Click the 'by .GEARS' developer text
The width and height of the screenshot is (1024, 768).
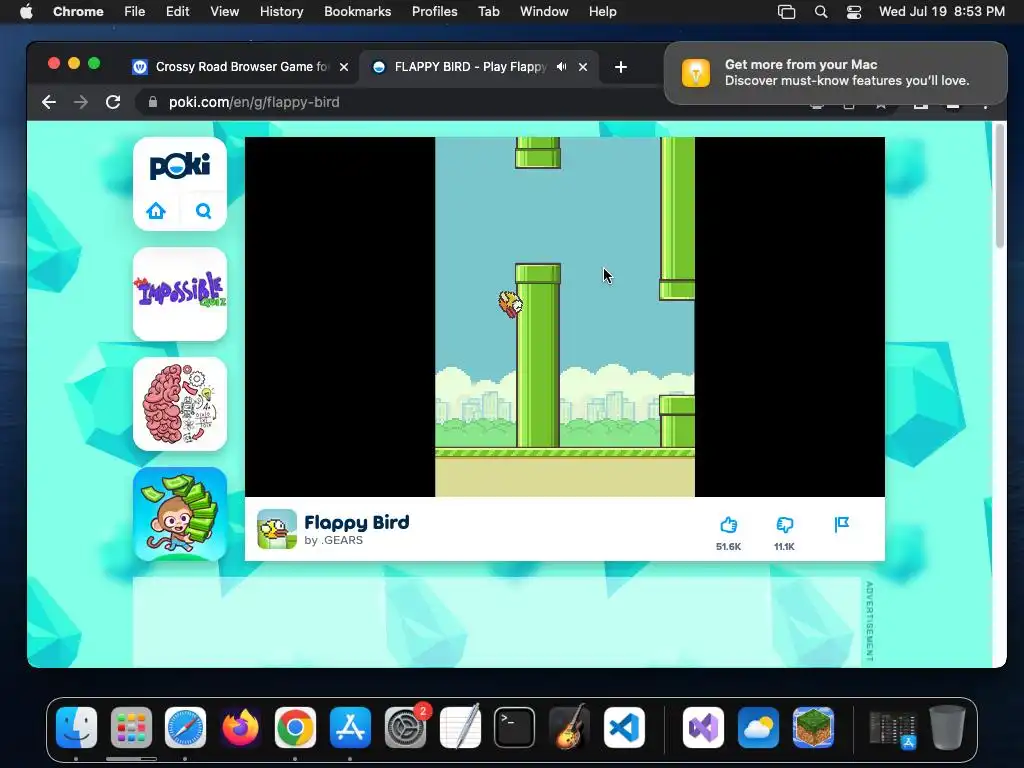pos(333,540)
